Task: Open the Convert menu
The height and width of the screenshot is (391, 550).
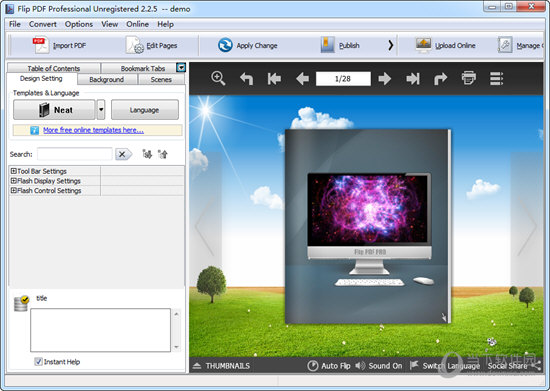Action: [x=42, y=24]
